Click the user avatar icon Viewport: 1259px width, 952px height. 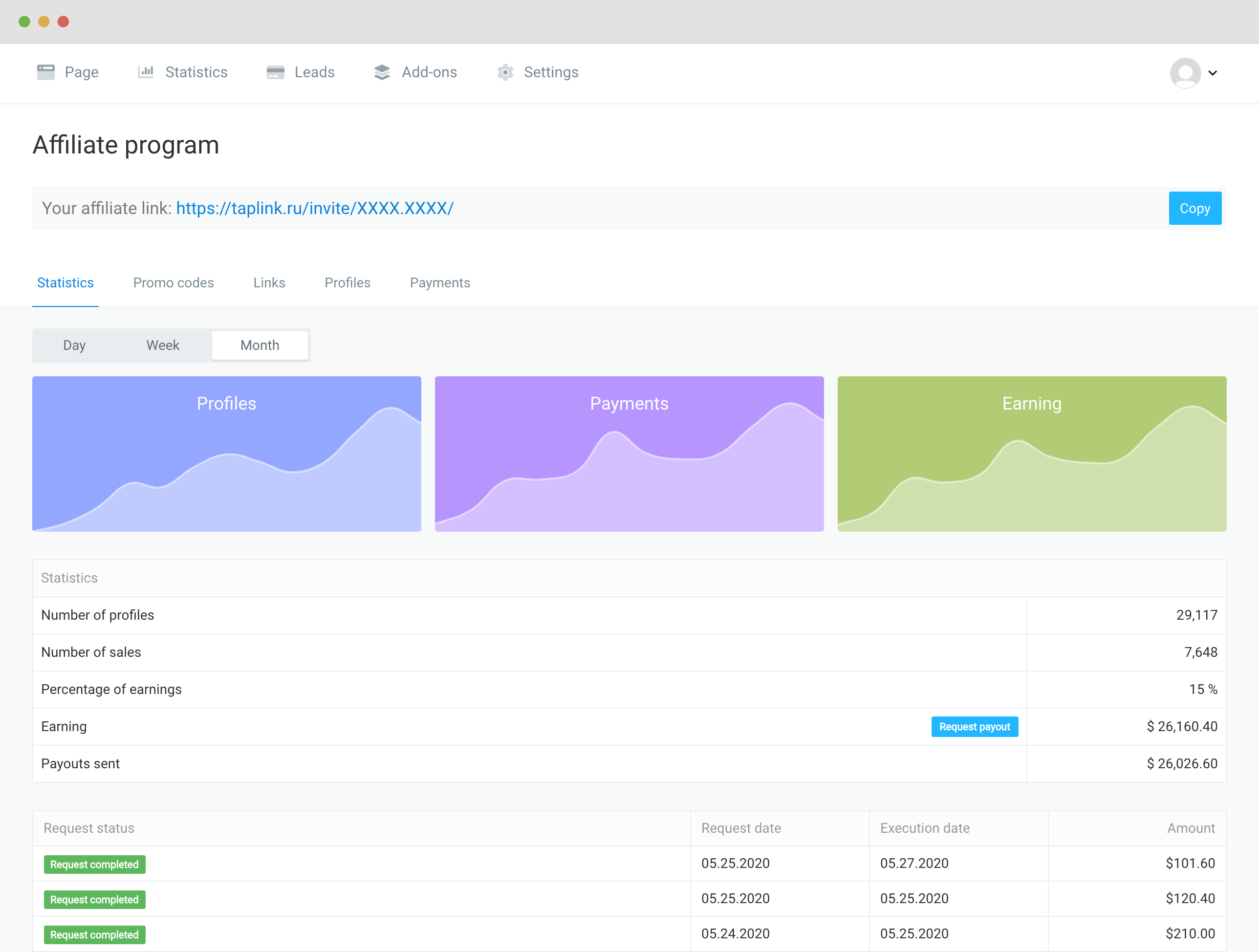click(1186, 73)
